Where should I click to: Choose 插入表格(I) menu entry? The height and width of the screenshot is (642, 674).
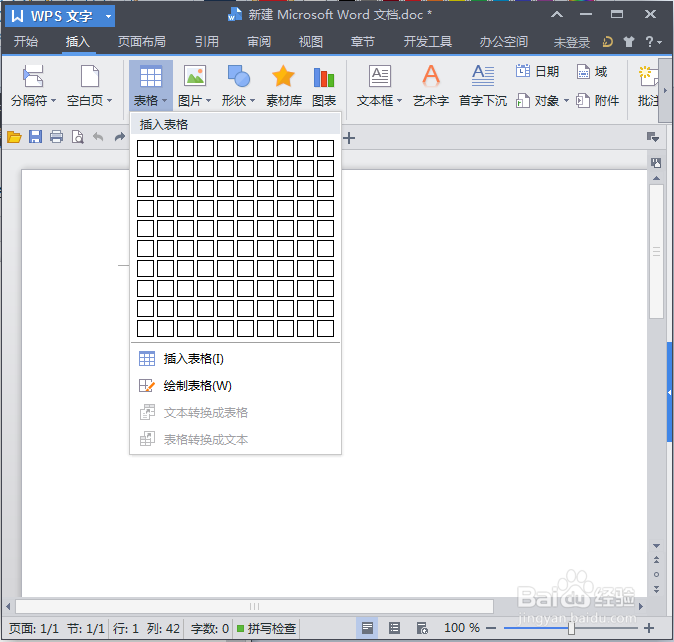point(236,359)
